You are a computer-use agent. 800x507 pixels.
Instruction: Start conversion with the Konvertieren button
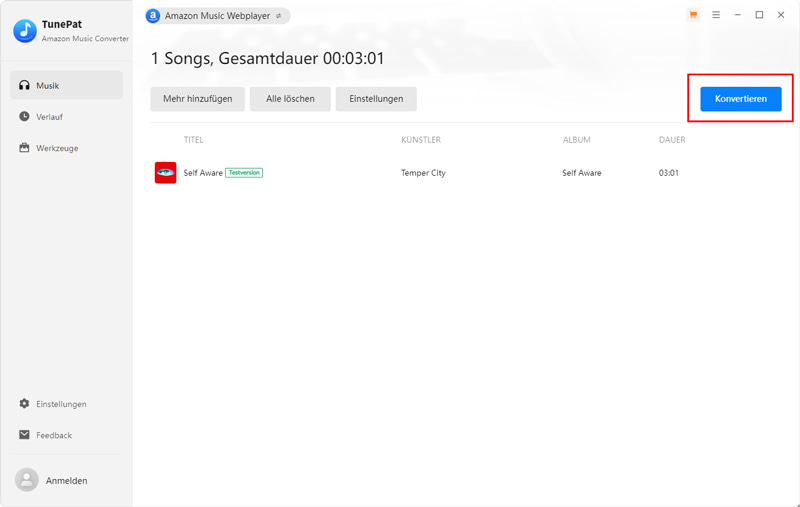click(741, 99)
